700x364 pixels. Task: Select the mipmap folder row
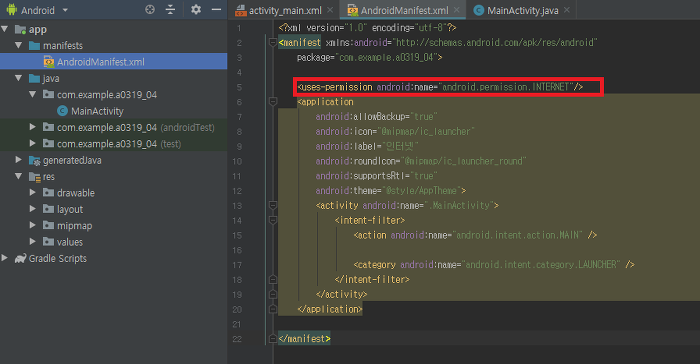113,225
